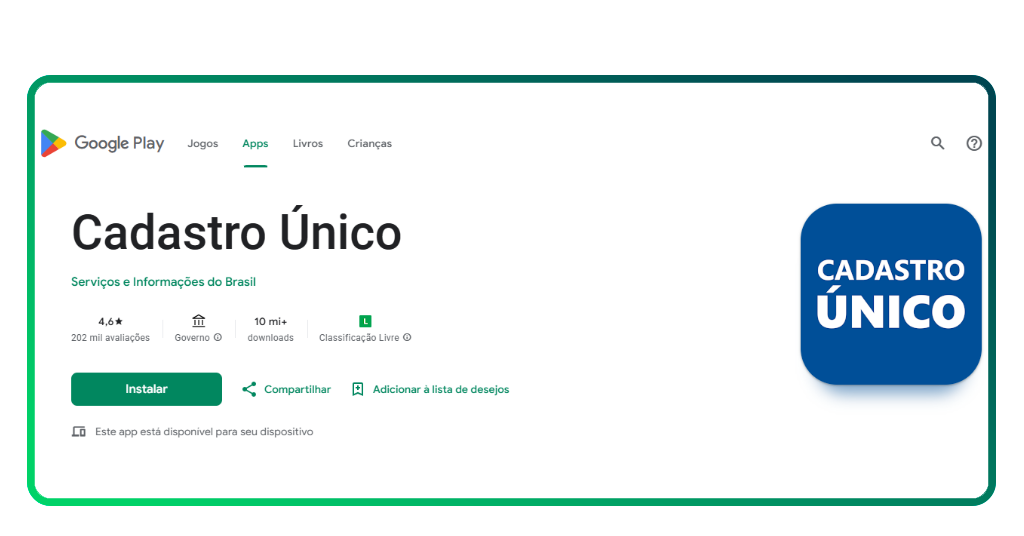
Task: Share the app via Compartilhar icon
Action: (x=249, y=389)
